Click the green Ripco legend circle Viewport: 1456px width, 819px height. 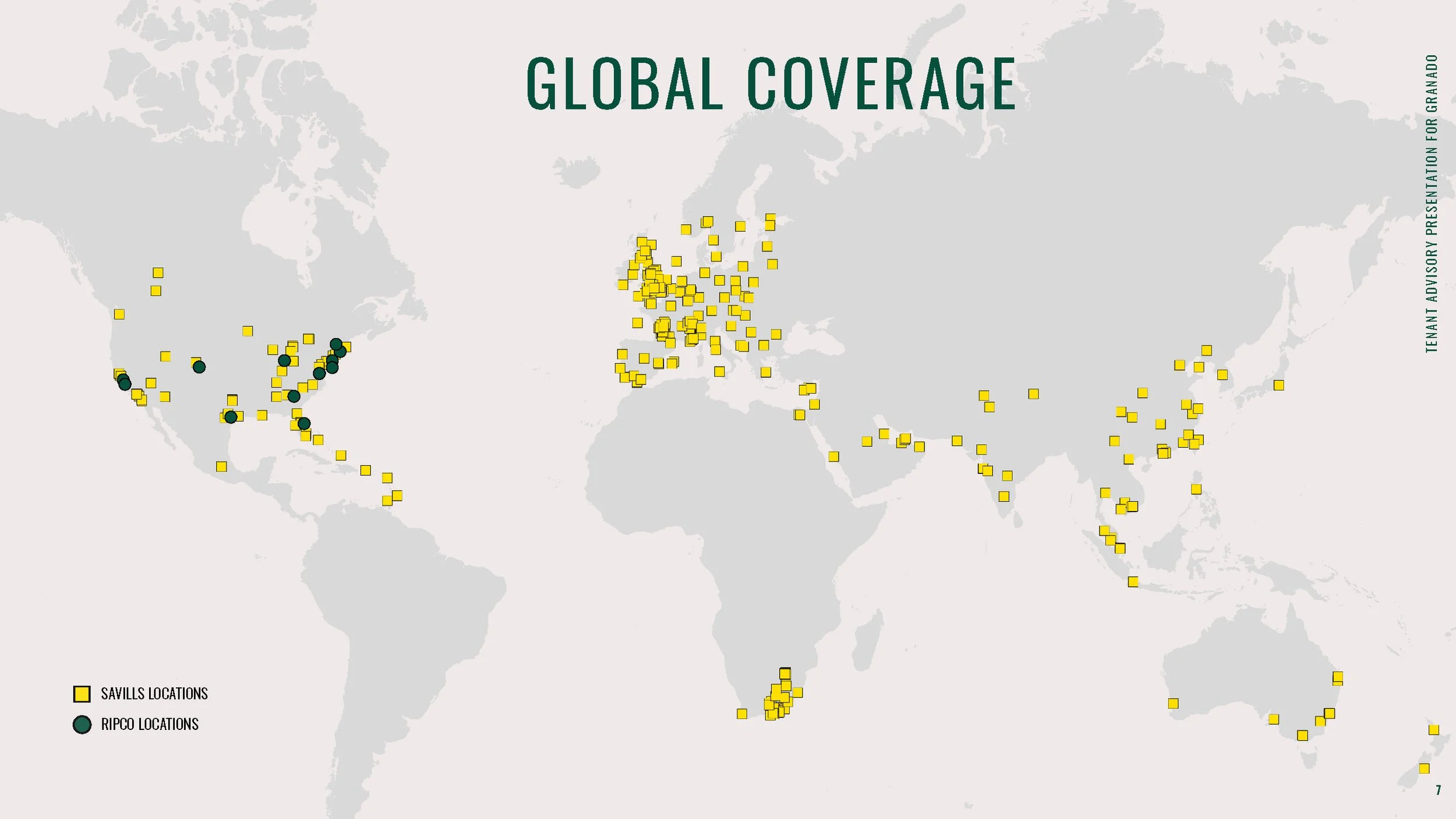(x=82, y=724)
